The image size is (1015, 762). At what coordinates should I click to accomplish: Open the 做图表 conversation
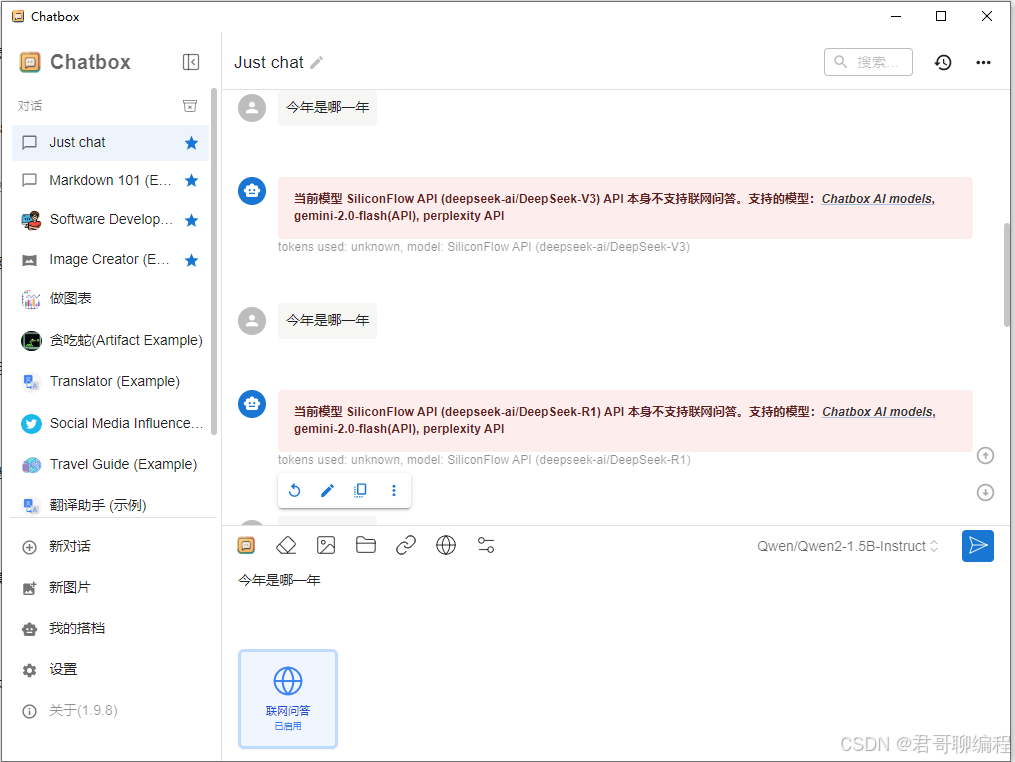pos(110,298)
